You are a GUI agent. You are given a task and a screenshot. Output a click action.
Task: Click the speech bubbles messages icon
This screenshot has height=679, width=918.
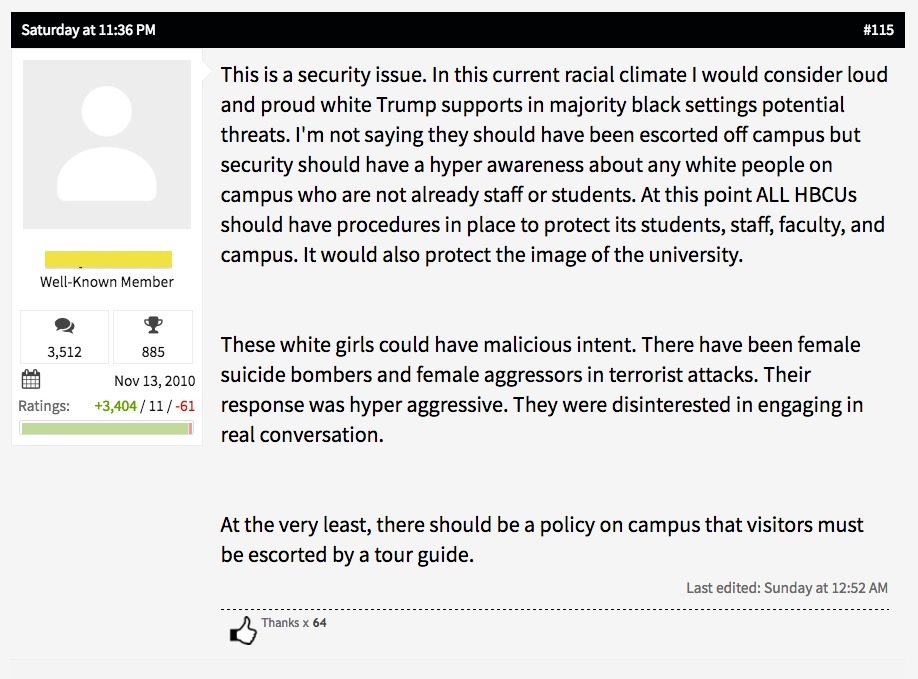[x=64, y=325]
